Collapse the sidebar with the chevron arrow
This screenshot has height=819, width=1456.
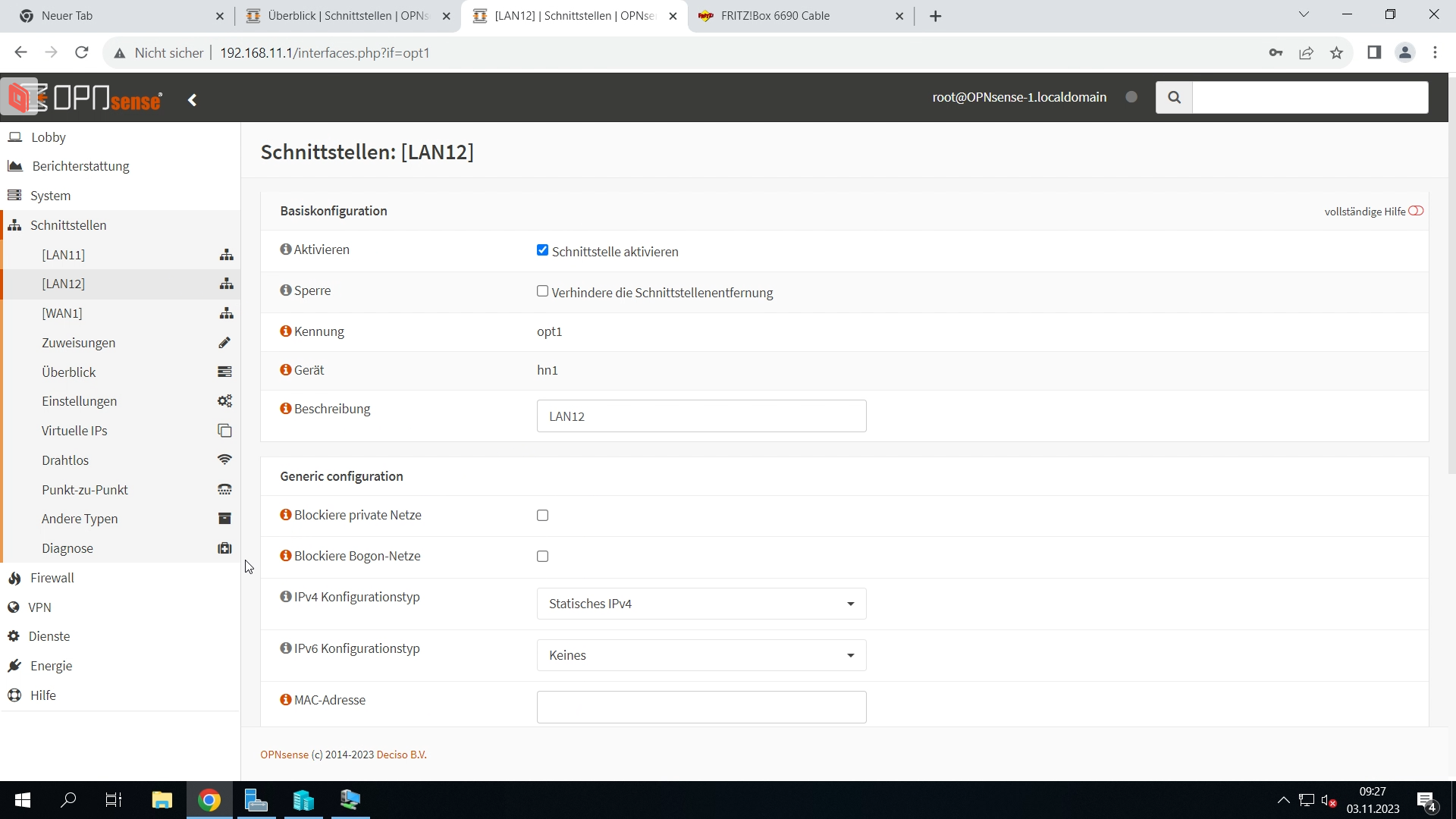point(193,100)
